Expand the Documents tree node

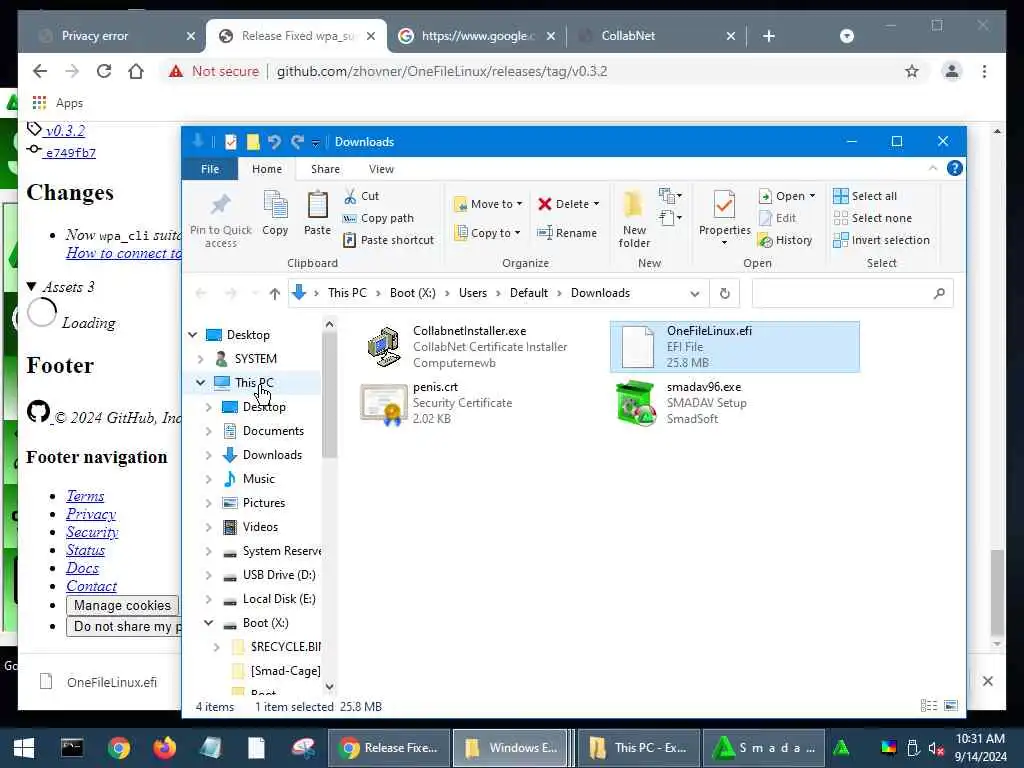(208, 431)
